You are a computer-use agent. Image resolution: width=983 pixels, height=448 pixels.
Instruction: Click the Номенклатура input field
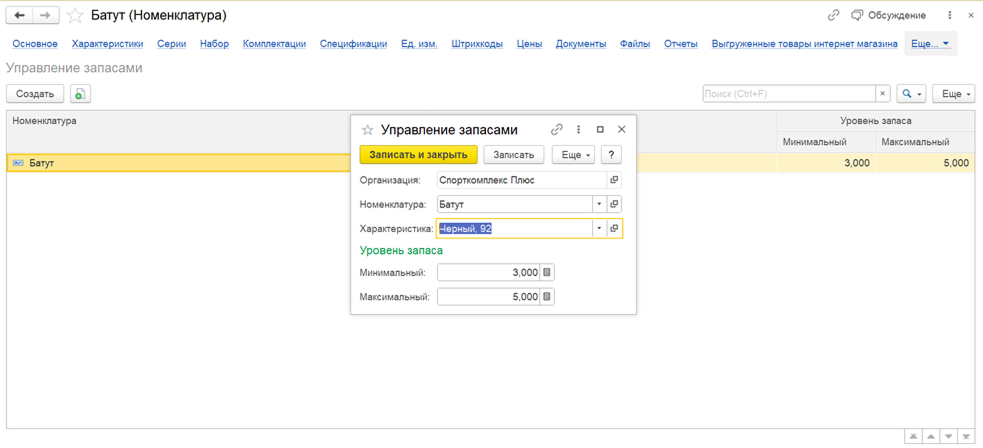[514, 204]
